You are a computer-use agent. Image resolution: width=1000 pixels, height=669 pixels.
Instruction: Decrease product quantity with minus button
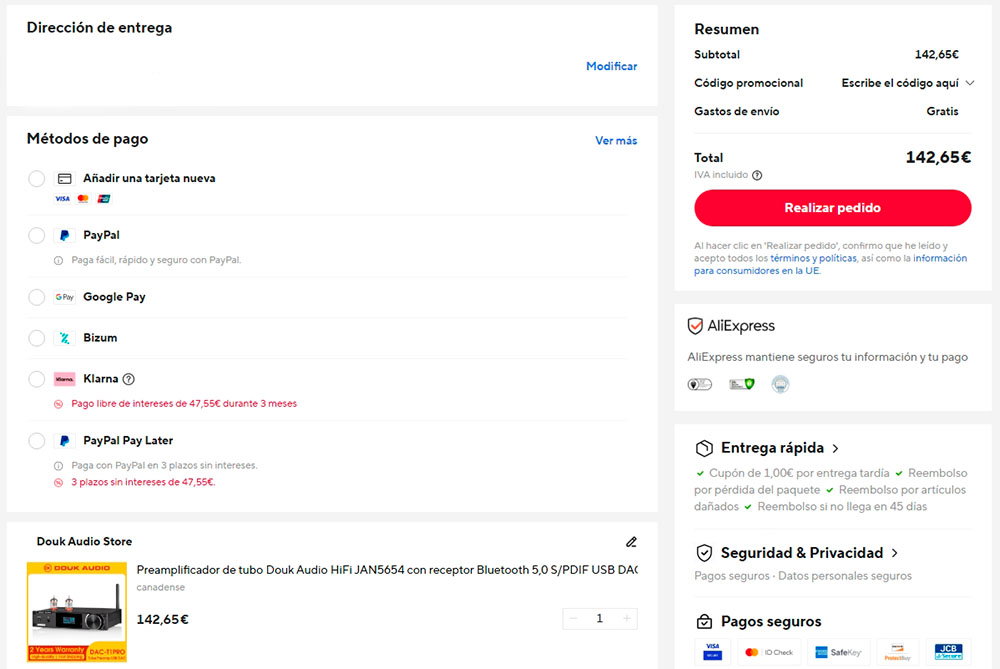[x=573, y=619]
